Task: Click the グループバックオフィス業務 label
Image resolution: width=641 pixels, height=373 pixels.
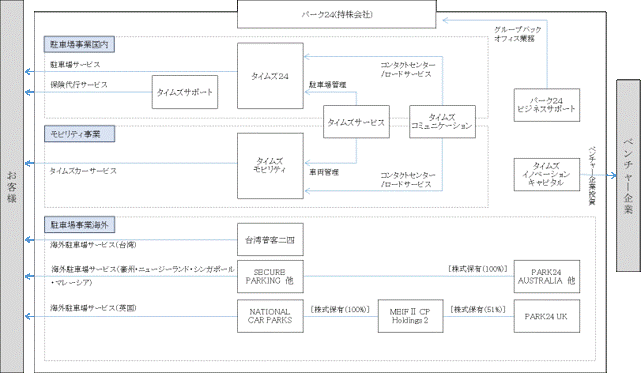Action: tap(518, 34)
